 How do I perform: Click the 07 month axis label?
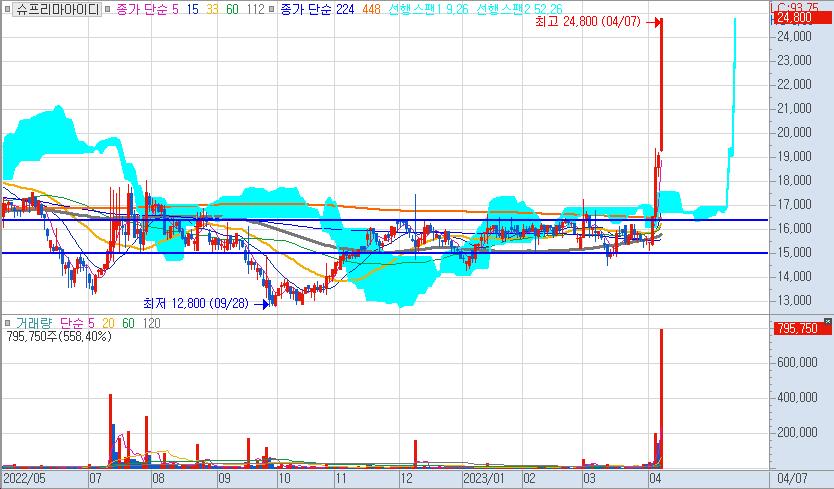(96, 478)
